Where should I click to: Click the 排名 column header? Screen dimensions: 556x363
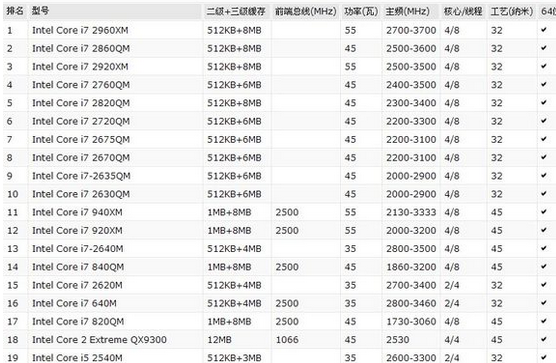click(x=15, y=11)
